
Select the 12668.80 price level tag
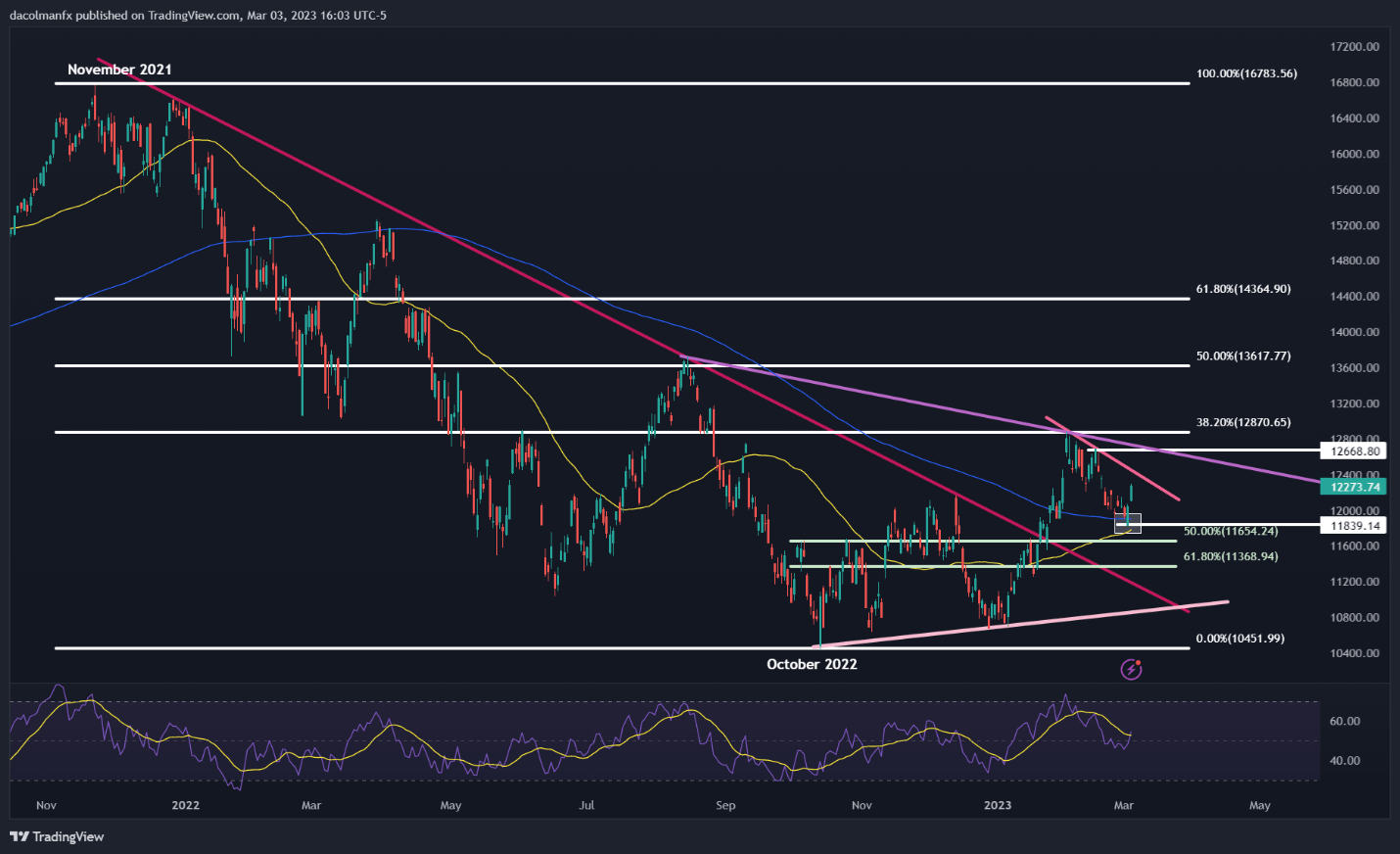click(1355, 451)
